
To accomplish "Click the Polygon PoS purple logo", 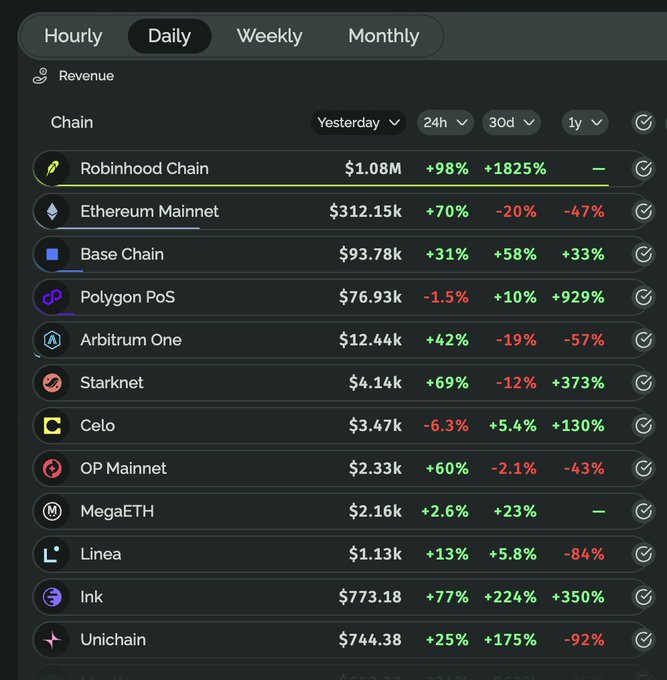I will click(x=52, y=297).
